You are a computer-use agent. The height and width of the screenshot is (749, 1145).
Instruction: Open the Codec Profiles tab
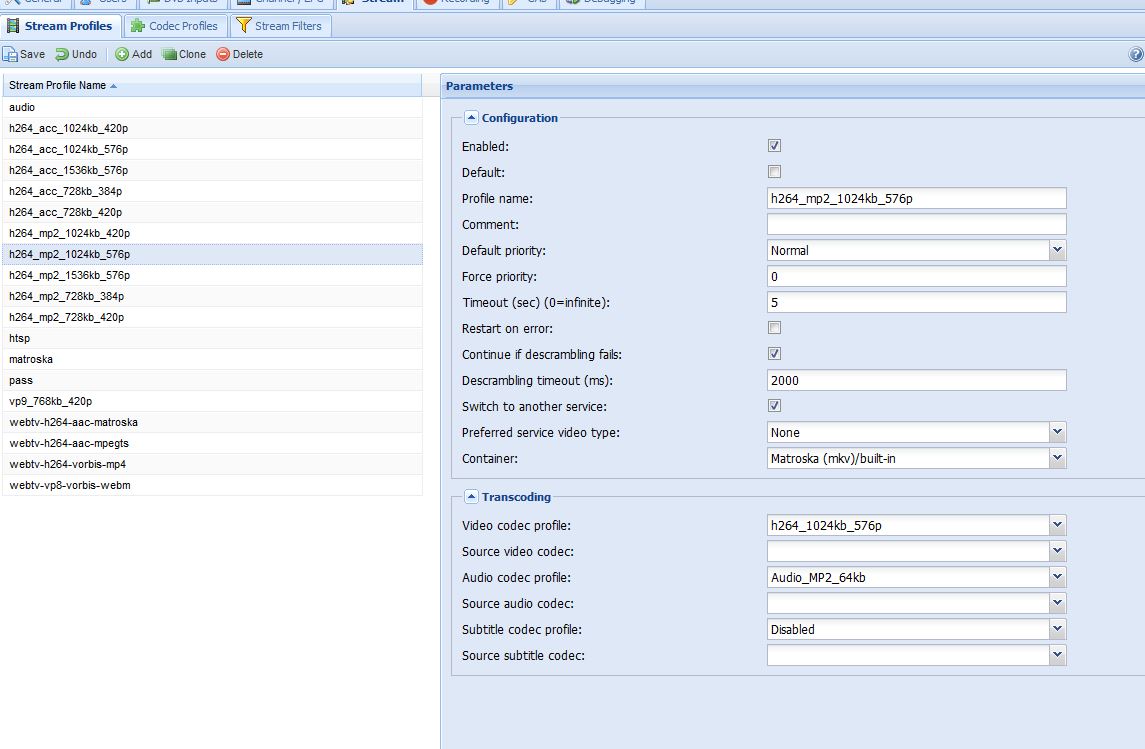pos(175,26)
